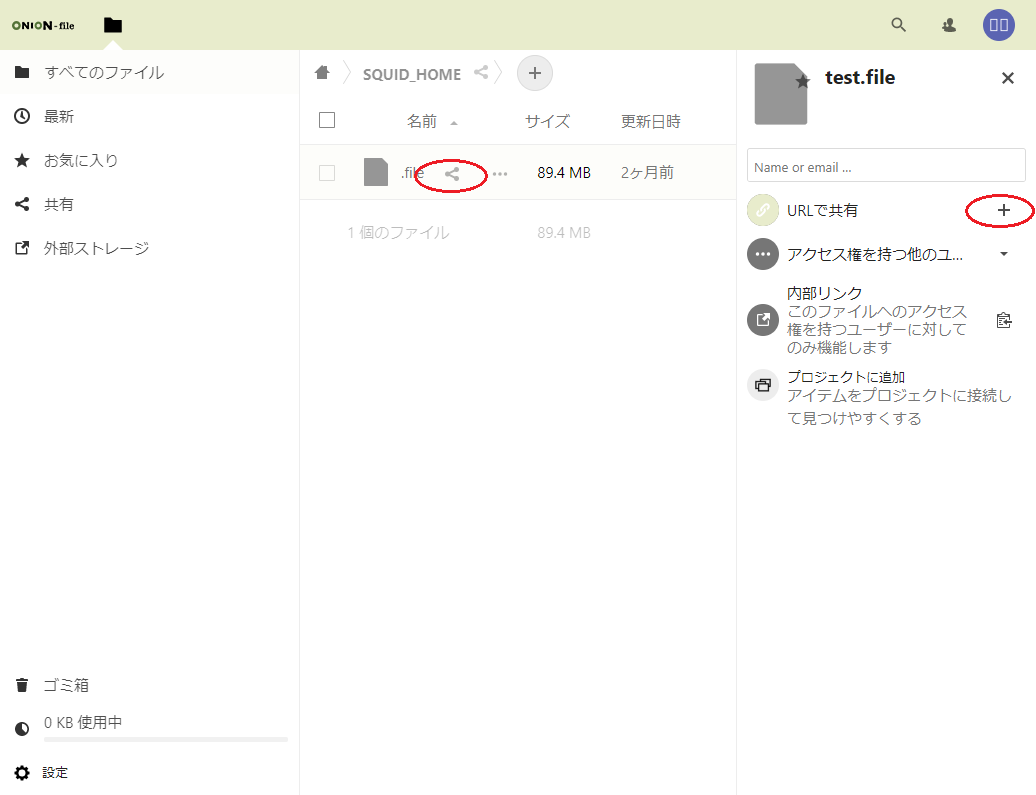This screenshot has height=795, width=1036.
Task: Open お気に入り in the sidebar
Action: click(x=71, y=160)
